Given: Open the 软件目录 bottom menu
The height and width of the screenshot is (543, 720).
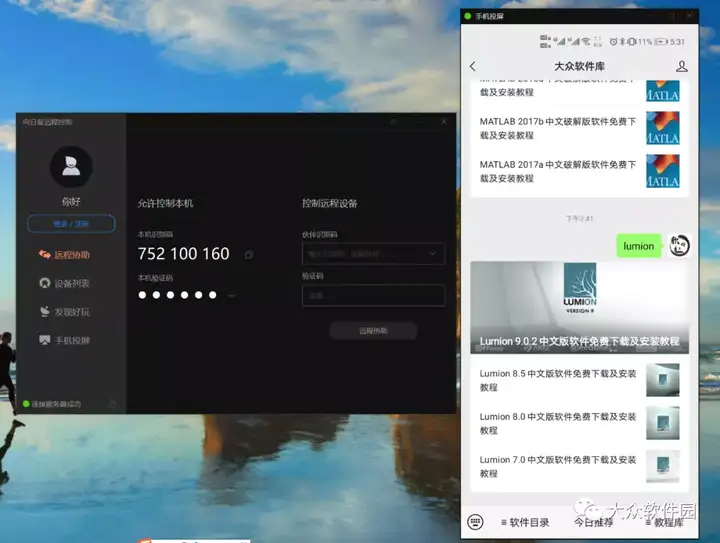Looking at the screenshot, I should [525, 522].
